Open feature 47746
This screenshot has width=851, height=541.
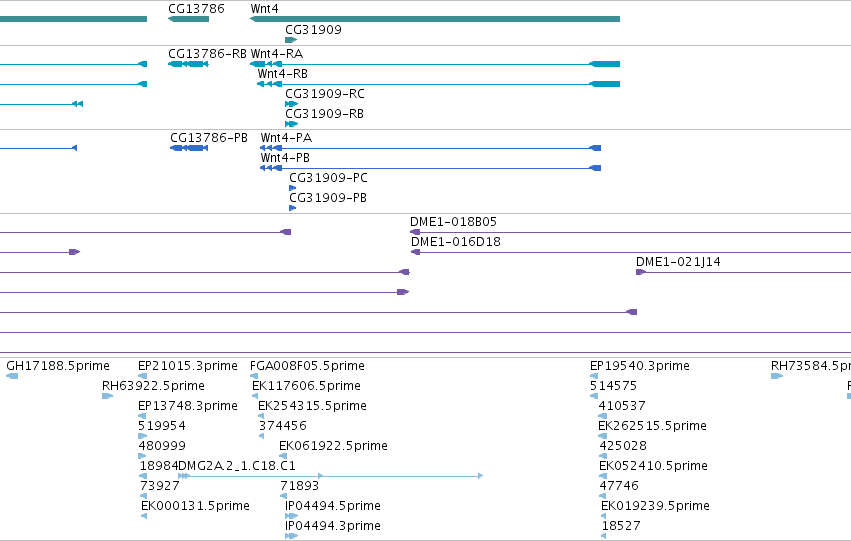pos(619,487)
